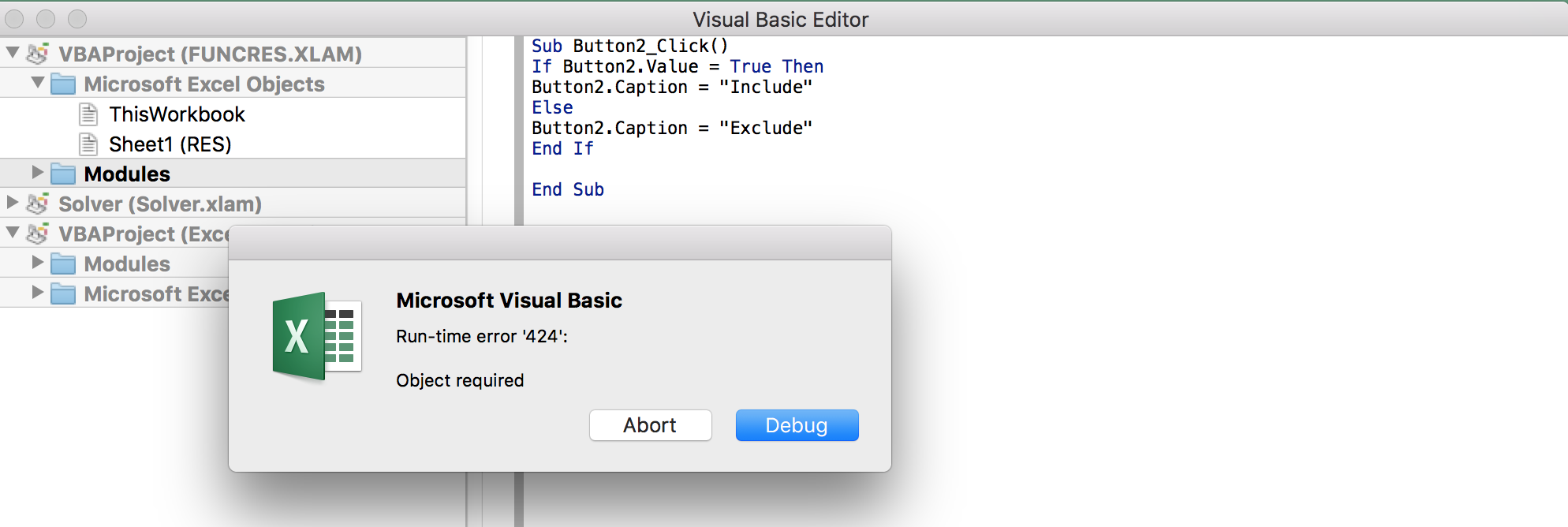This screenshot has height=527, width=1568.
Task: Click the Sheet1 (RES) sheet icon
Action: [x=88, y=144]
